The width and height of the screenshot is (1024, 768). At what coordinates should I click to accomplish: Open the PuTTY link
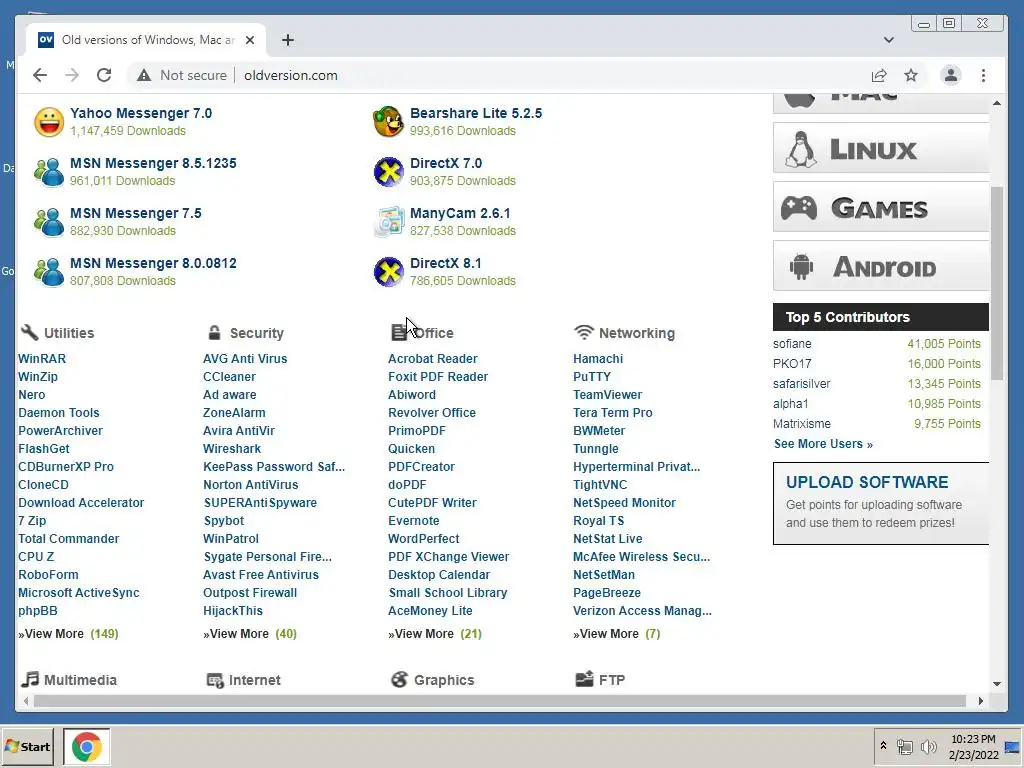pos(592,377)
